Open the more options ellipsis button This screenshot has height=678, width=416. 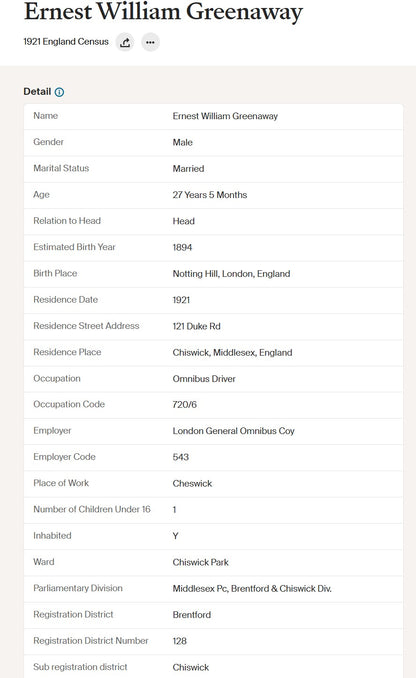pos(150,42)
